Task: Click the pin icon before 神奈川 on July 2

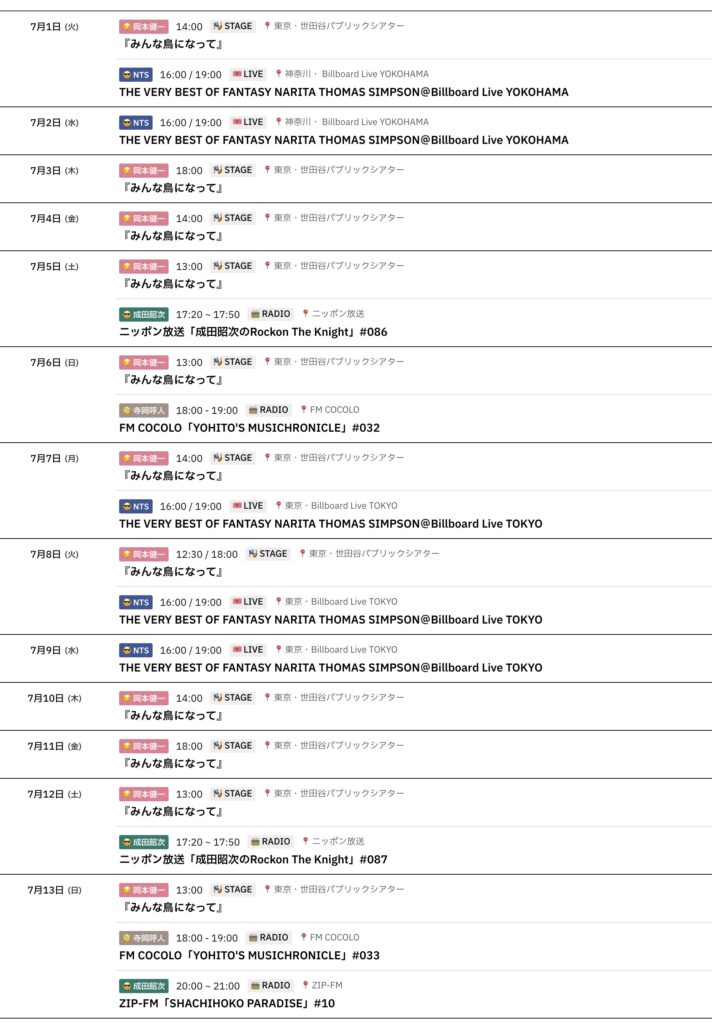Action: [279, 122]
